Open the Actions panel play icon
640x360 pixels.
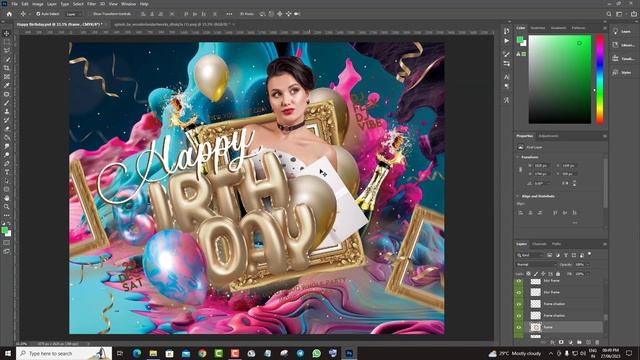[507, 41]
